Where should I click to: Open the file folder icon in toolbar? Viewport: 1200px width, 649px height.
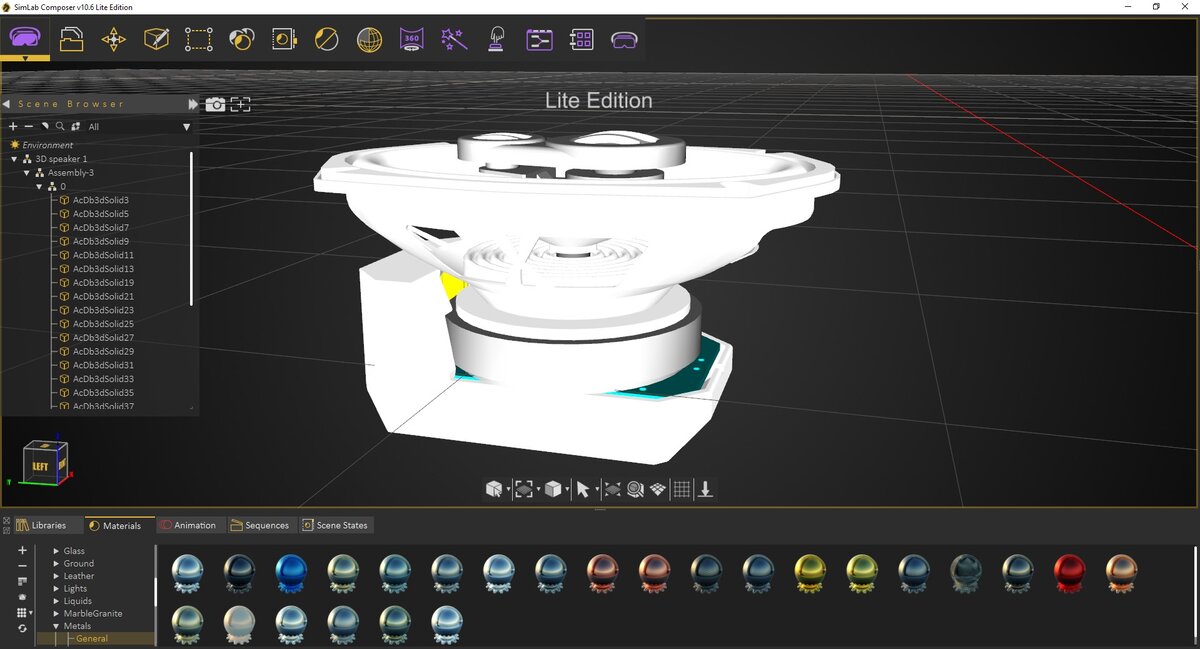coord(71,39)
